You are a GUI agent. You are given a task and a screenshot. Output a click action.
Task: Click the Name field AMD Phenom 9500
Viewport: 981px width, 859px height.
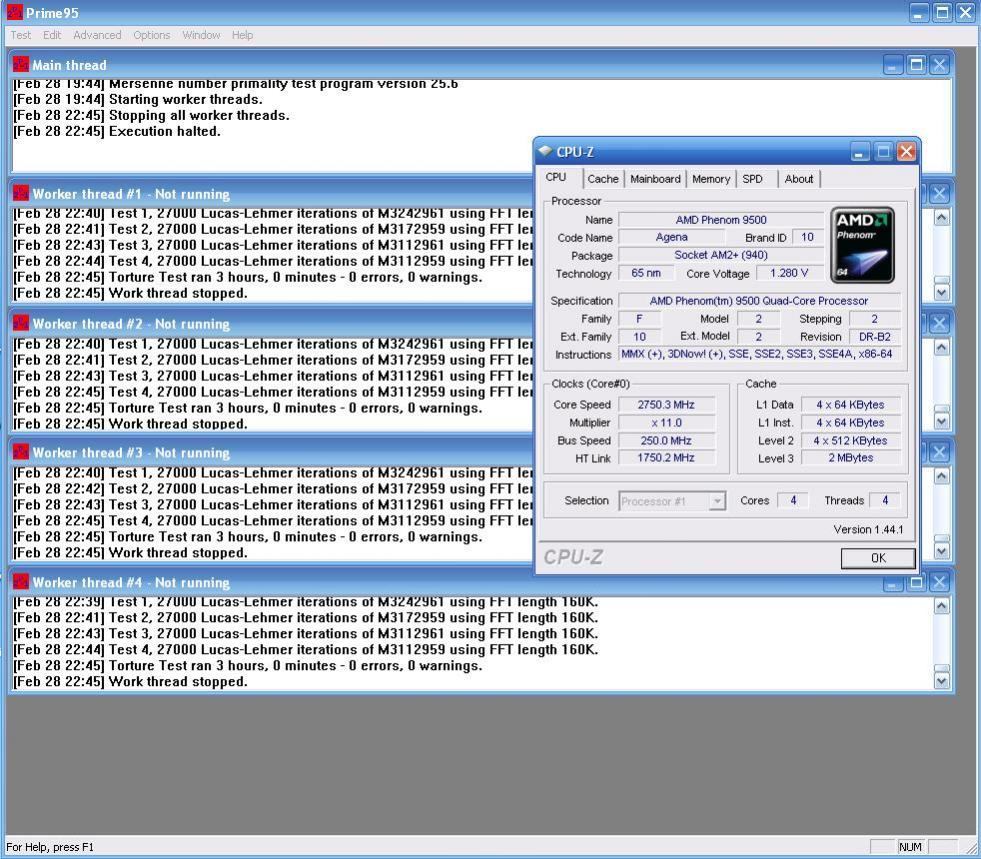tap(721, 220)
